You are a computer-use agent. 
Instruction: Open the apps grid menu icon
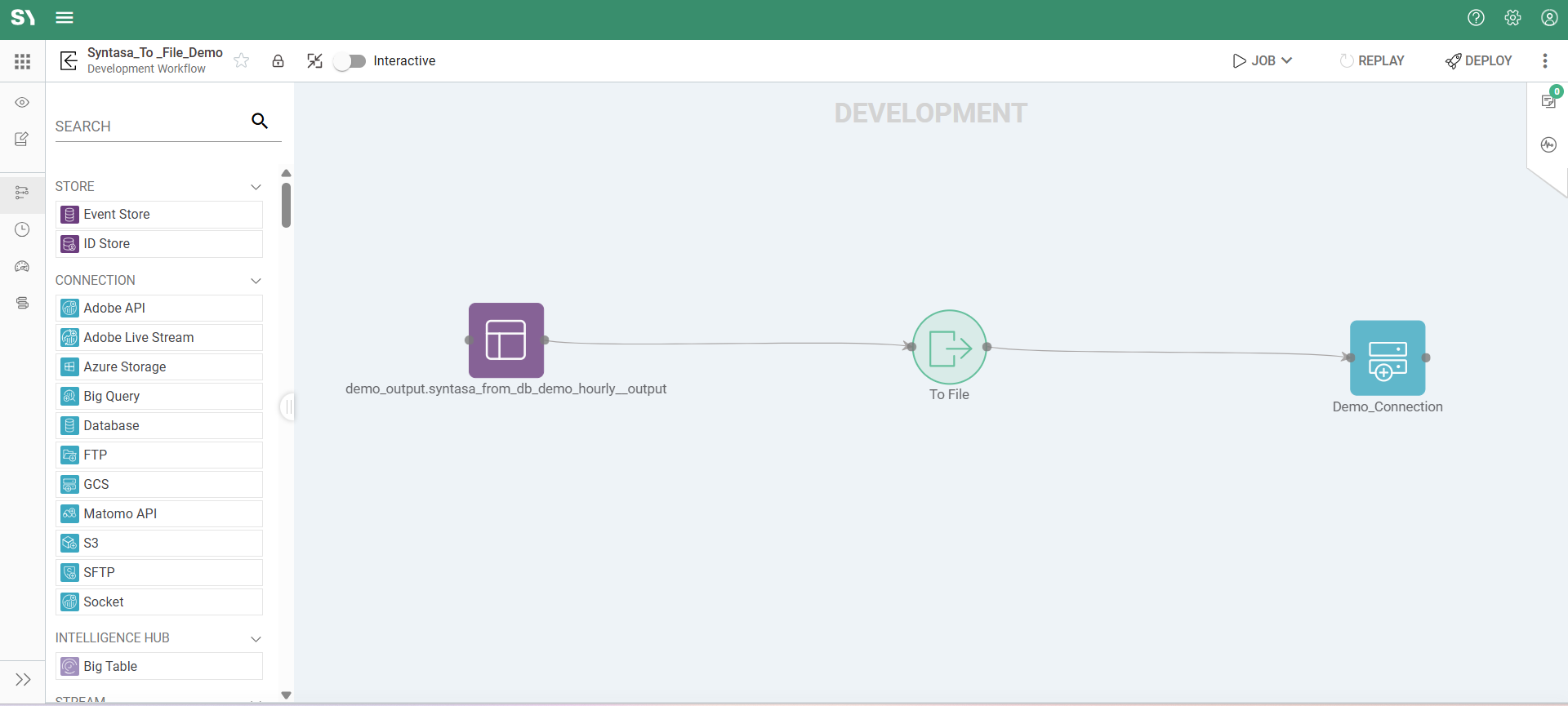coord(22,61)
